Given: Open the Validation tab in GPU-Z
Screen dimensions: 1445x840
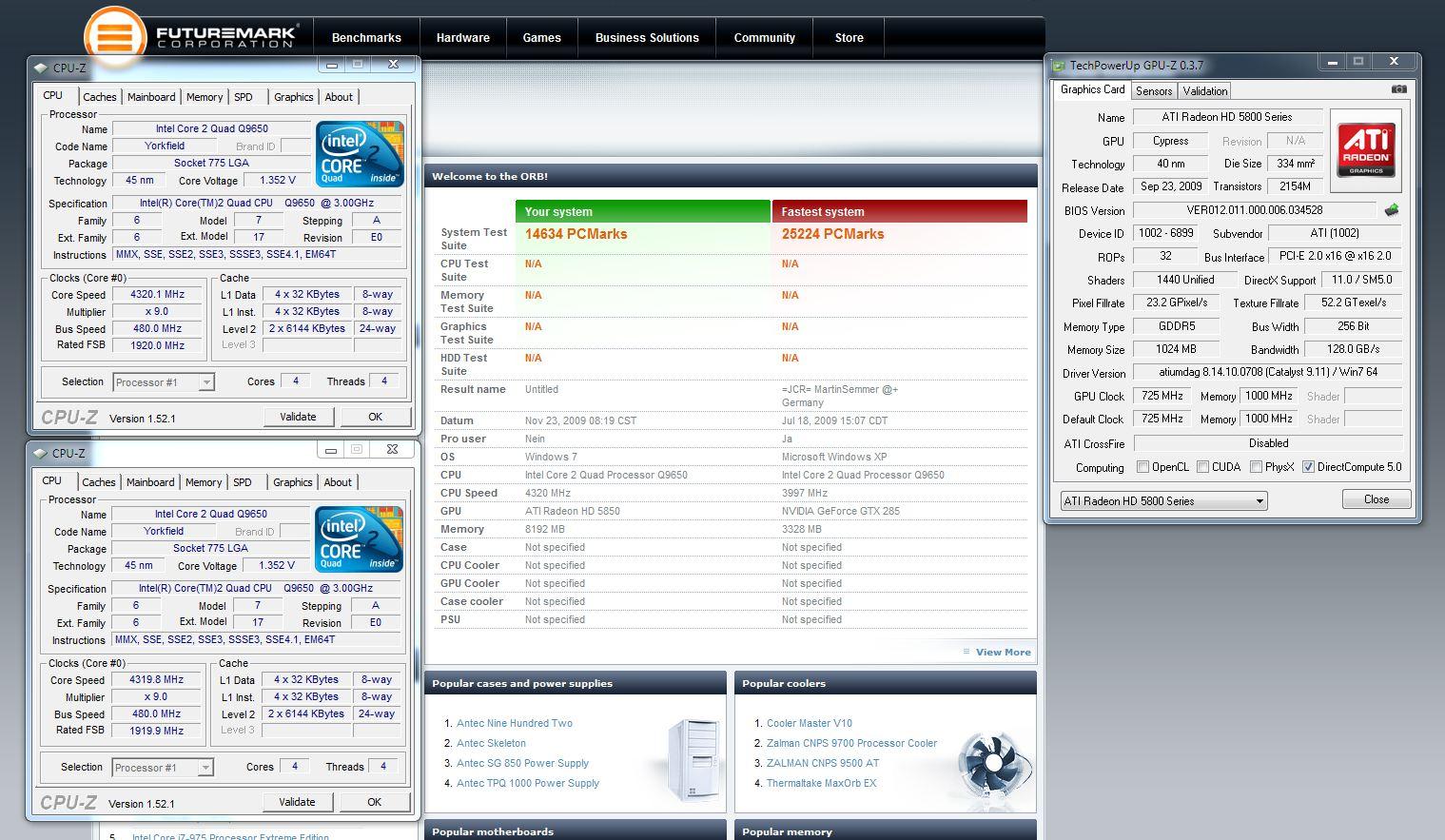Looking at the screenshot, I should pos(1205,91).
